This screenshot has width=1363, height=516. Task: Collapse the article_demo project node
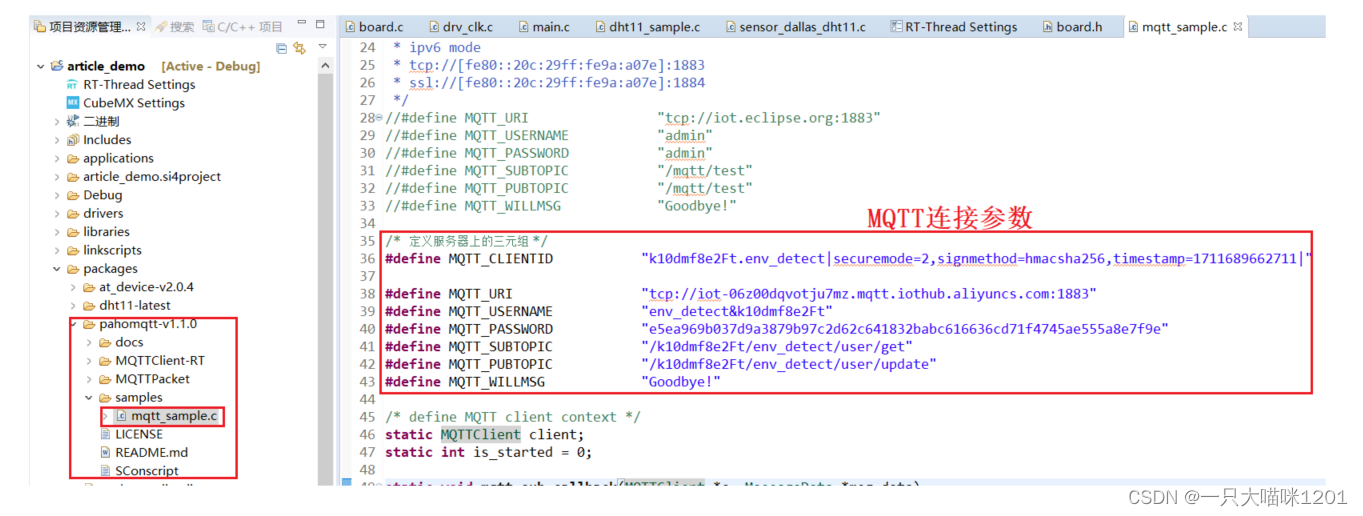[41, 66]
